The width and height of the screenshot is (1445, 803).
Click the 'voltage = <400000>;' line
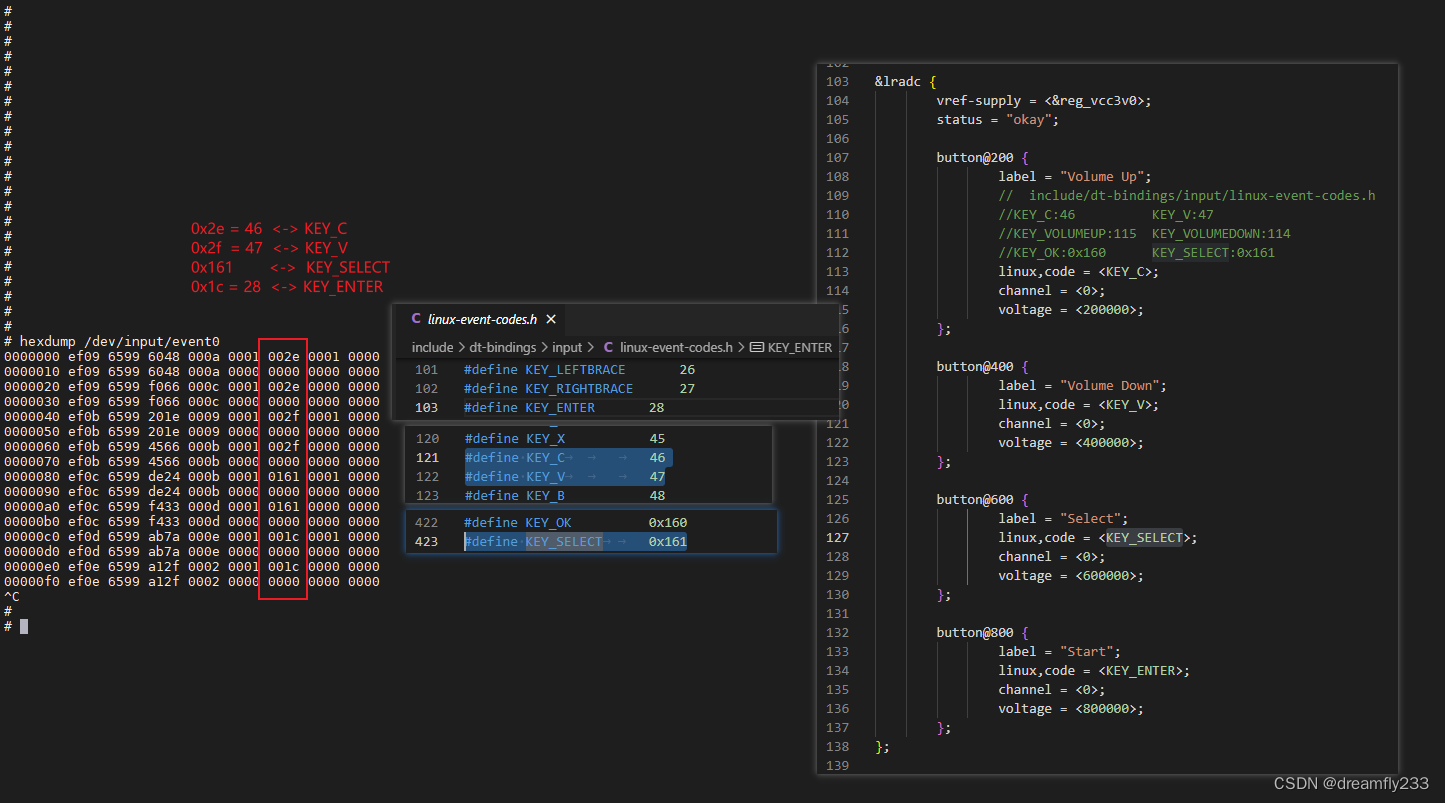click(1071, 442)
